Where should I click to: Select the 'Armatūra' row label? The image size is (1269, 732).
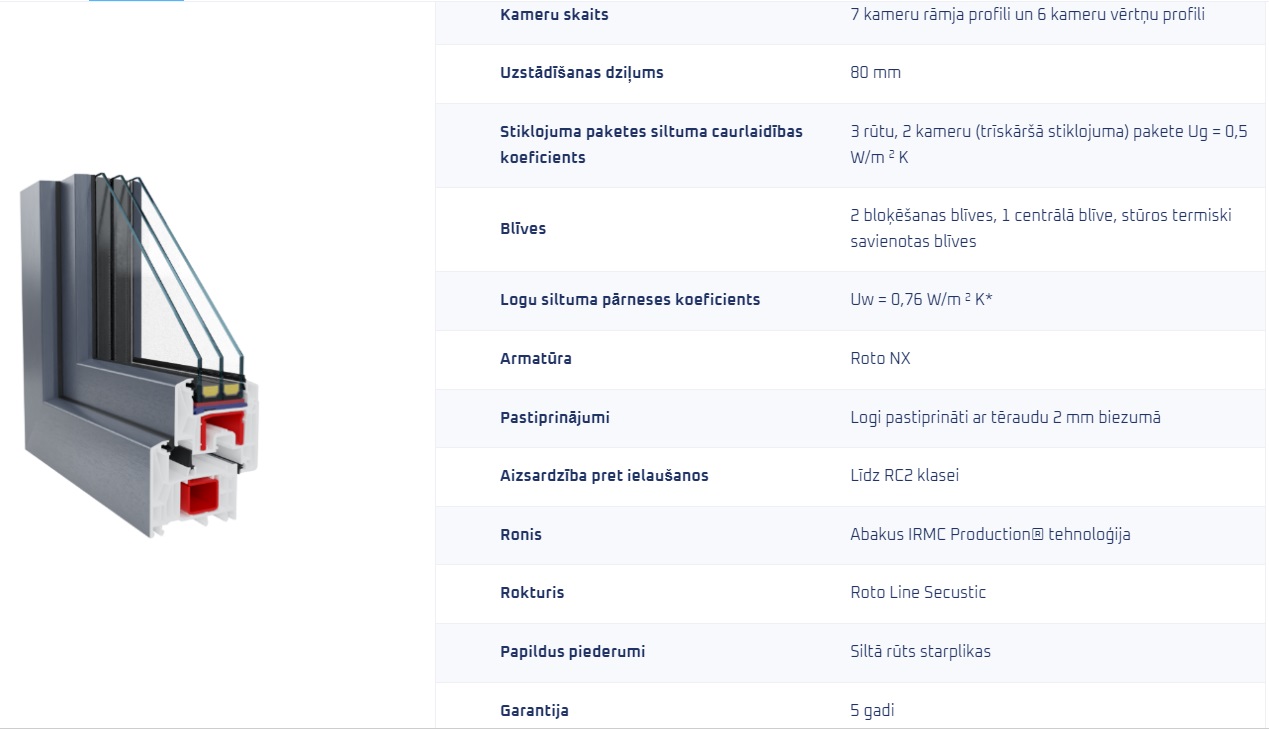(x=536, y=359)
